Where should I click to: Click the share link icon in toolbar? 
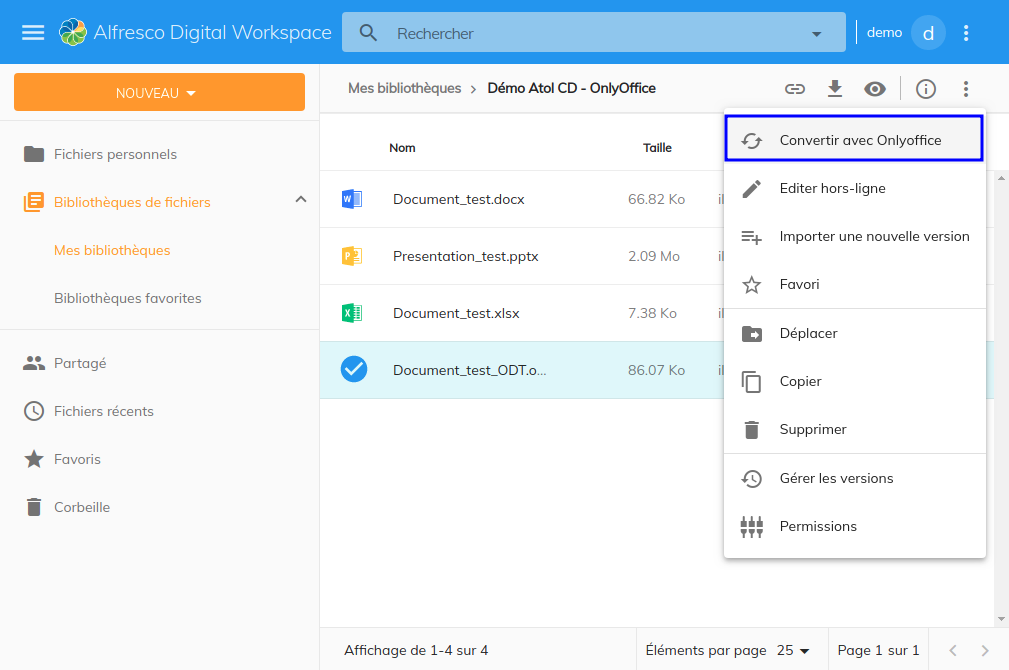pos(795,89)
